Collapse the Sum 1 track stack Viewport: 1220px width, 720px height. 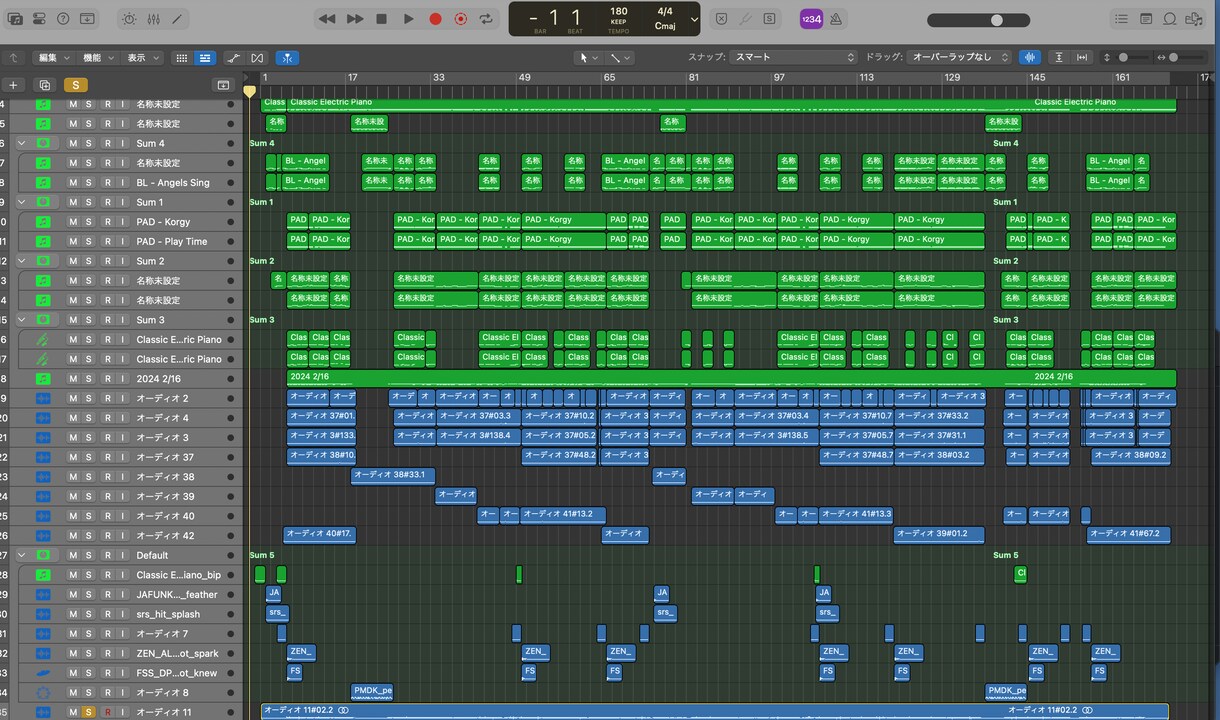pyautogui.click(x=22, y=202)
